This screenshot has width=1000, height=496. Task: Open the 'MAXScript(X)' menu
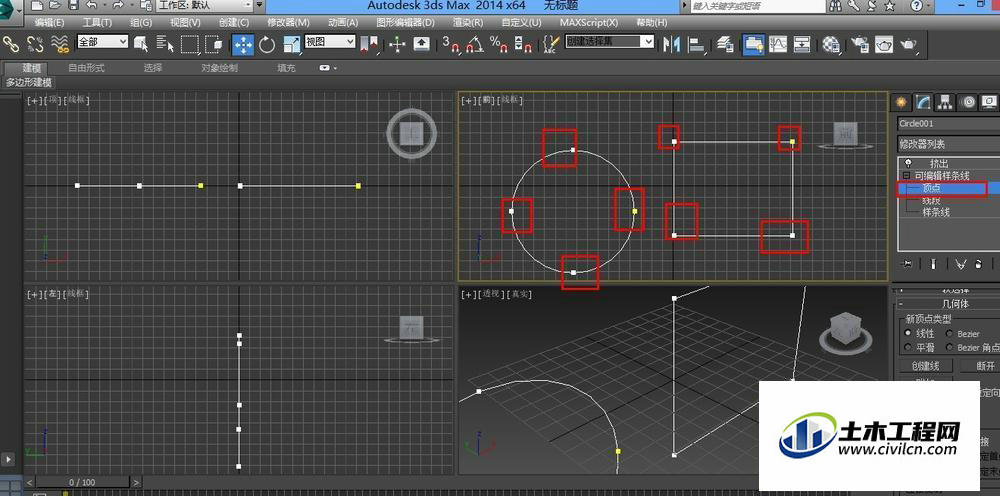pyautogui.click(x=589, y=22)
